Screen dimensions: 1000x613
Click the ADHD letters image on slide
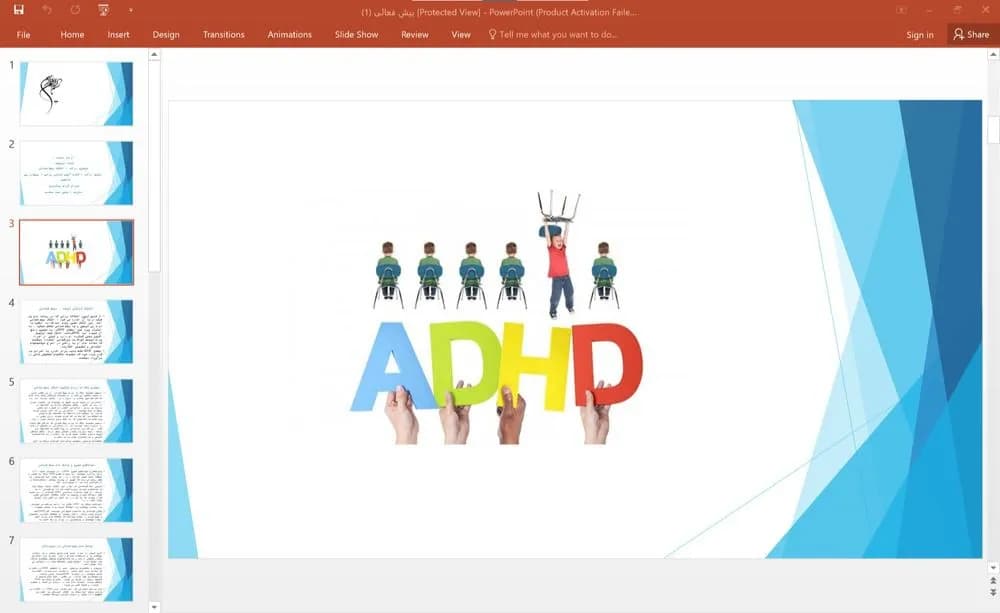point(497,383)
